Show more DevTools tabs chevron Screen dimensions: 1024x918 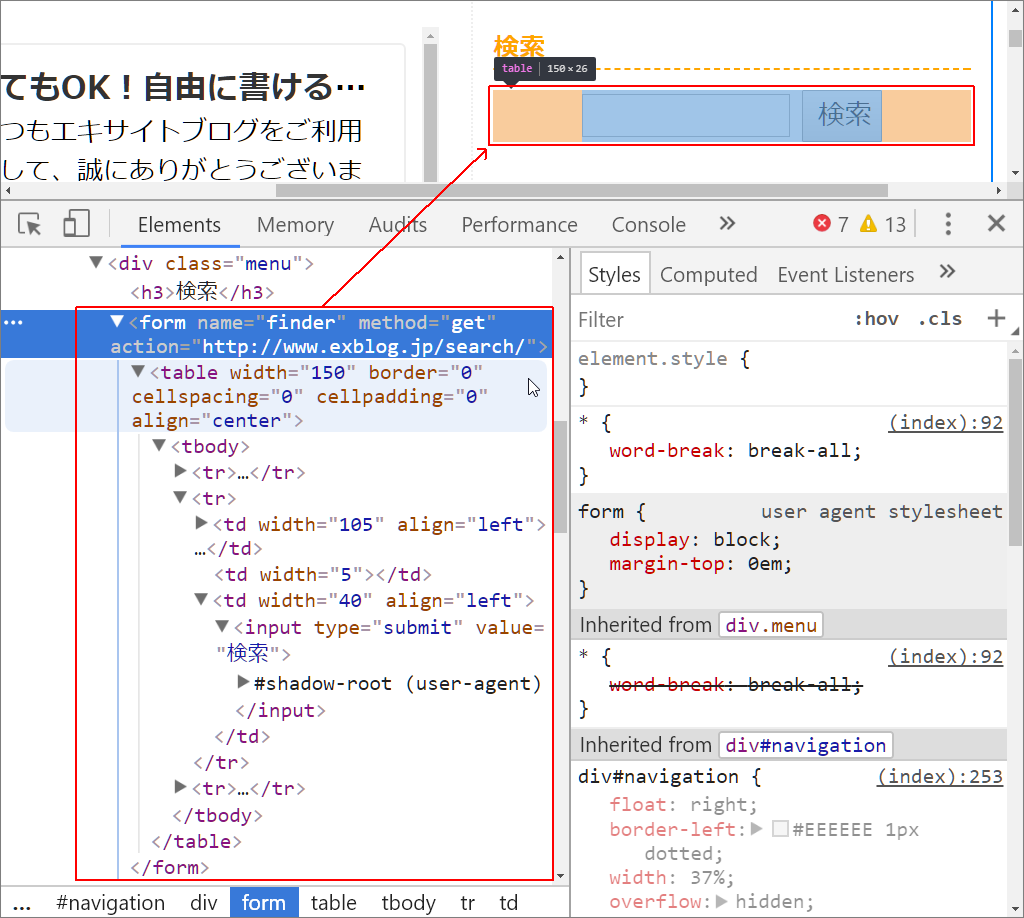(x=727, y=224)
